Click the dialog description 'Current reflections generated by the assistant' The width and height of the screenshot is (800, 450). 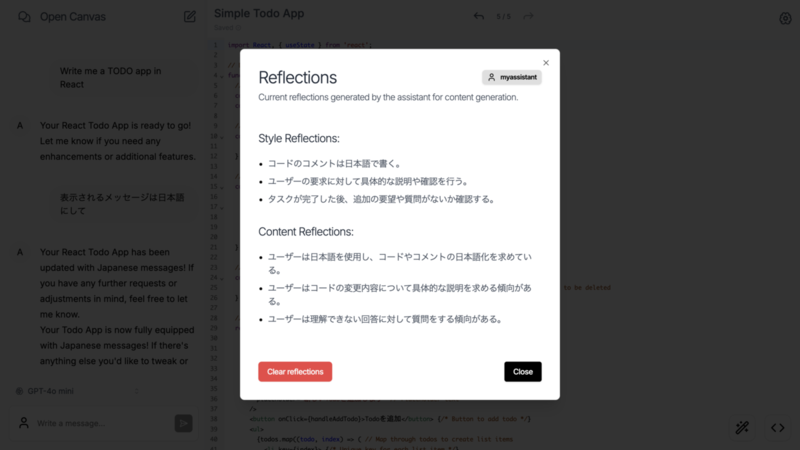click(x=388, y=97)
